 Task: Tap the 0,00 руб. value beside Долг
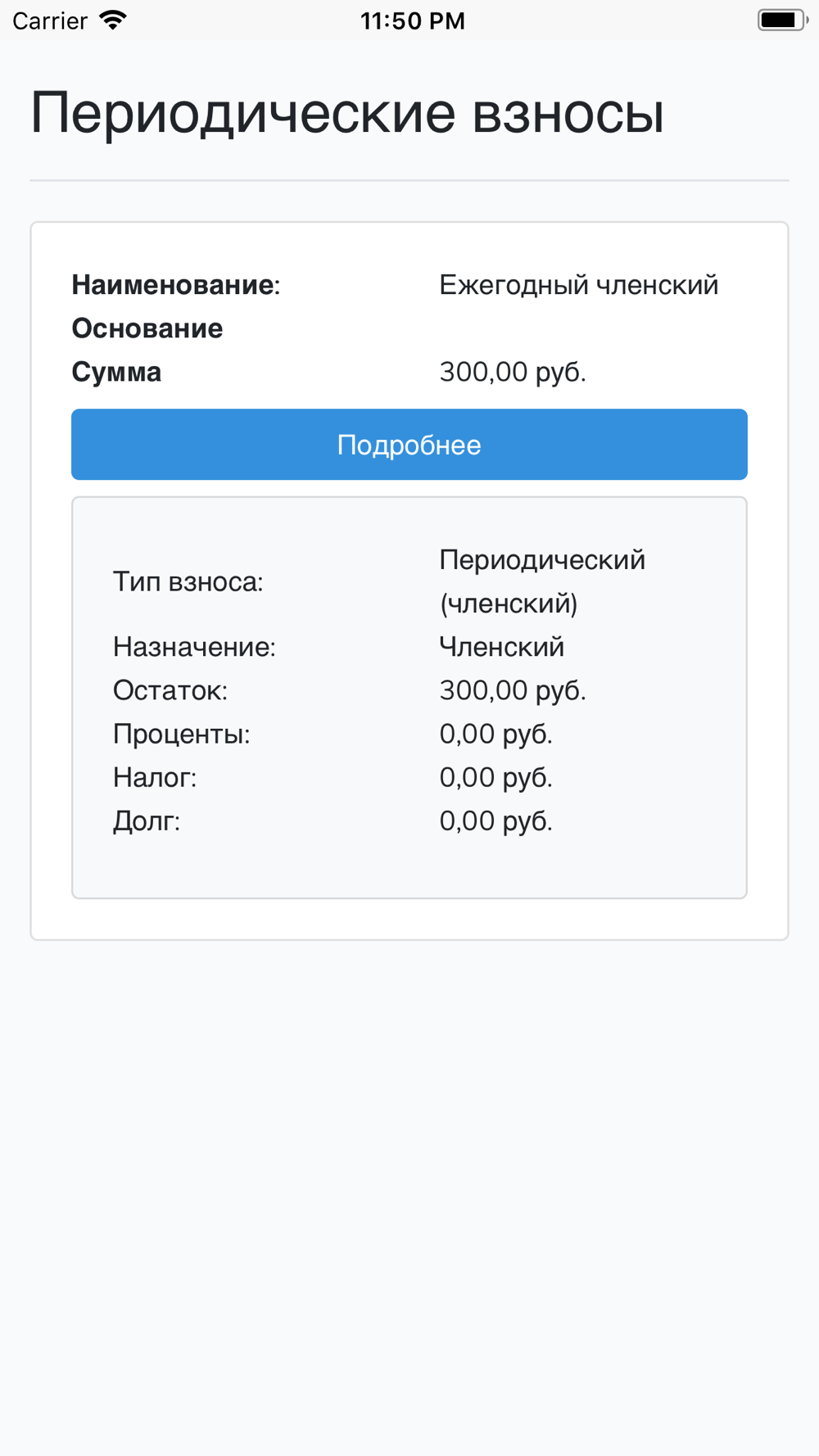[495, 821]
